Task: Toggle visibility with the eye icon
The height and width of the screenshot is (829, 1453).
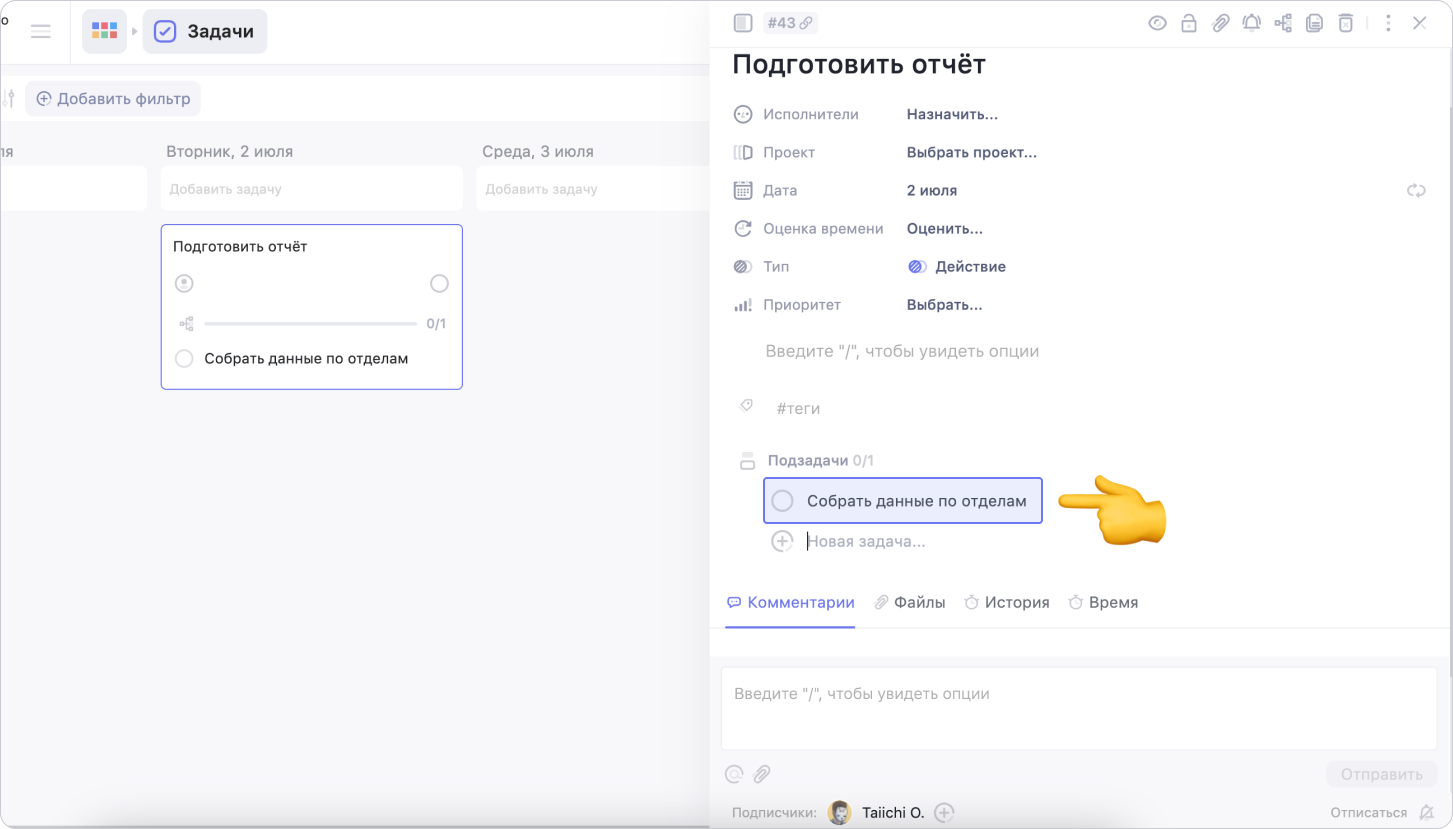Action: click(1157, 23)
